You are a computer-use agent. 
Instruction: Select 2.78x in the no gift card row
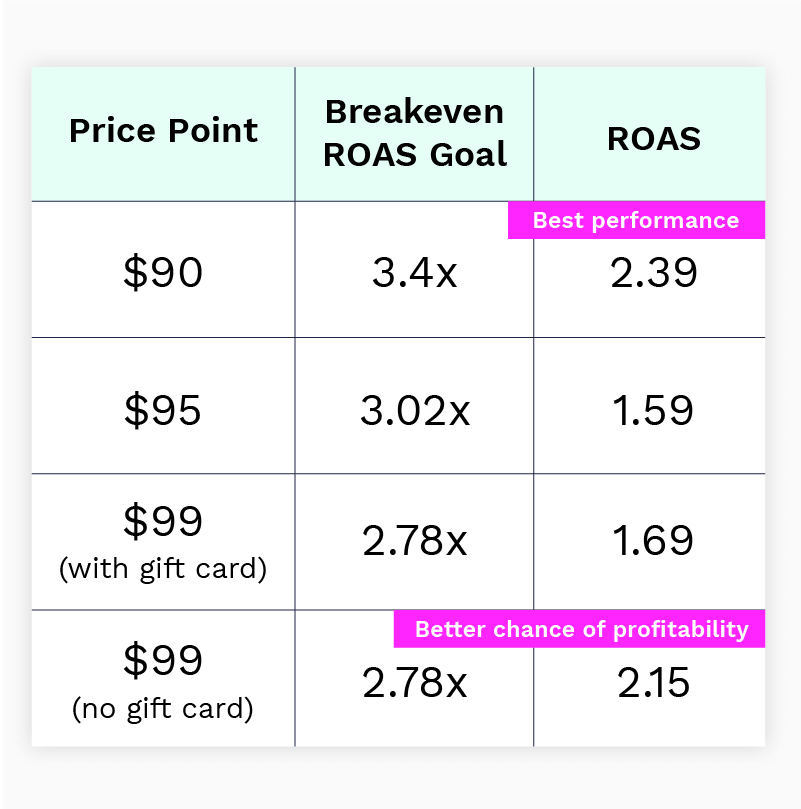(x=414, y=683)
